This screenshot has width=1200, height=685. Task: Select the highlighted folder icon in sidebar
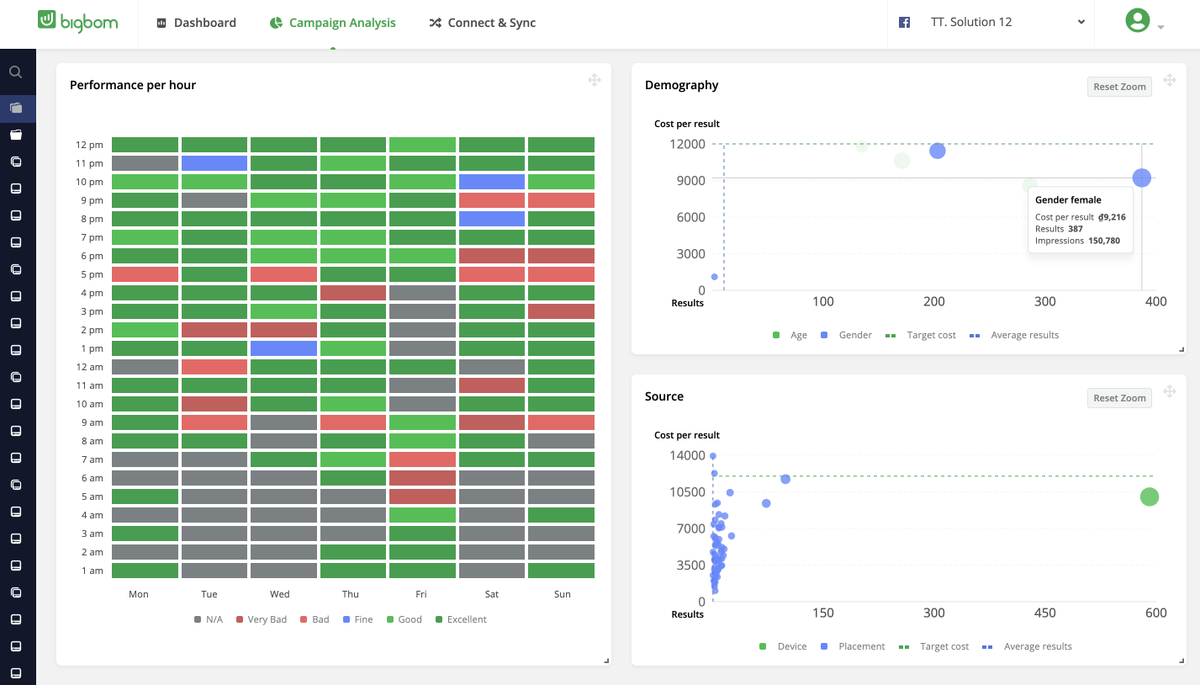[x=16, y=108]
